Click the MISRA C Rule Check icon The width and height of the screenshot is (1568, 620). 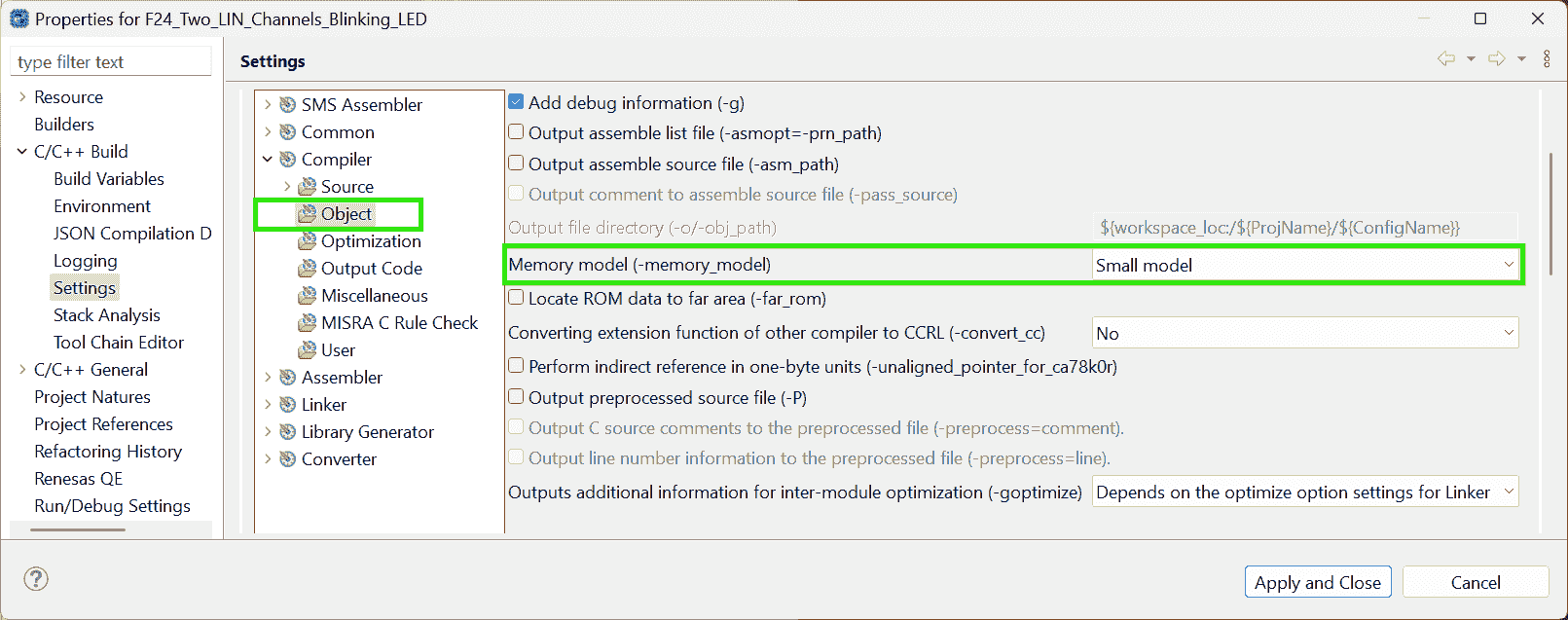coord(308,323)
